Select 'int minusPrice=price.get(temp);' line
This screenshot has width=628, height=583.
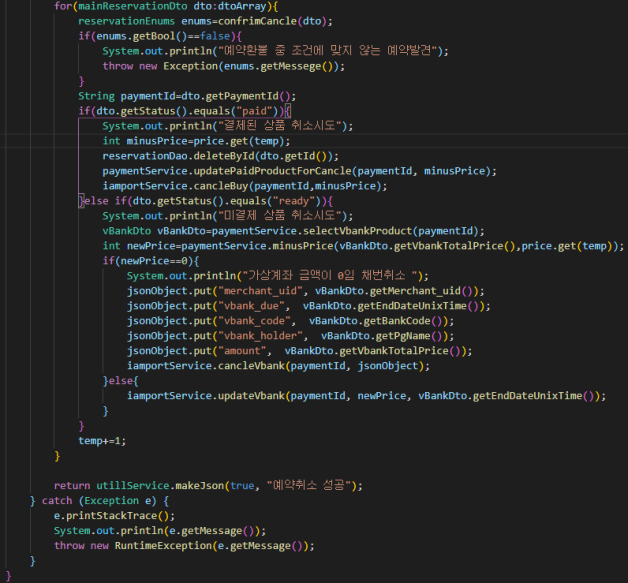(196, 141)
